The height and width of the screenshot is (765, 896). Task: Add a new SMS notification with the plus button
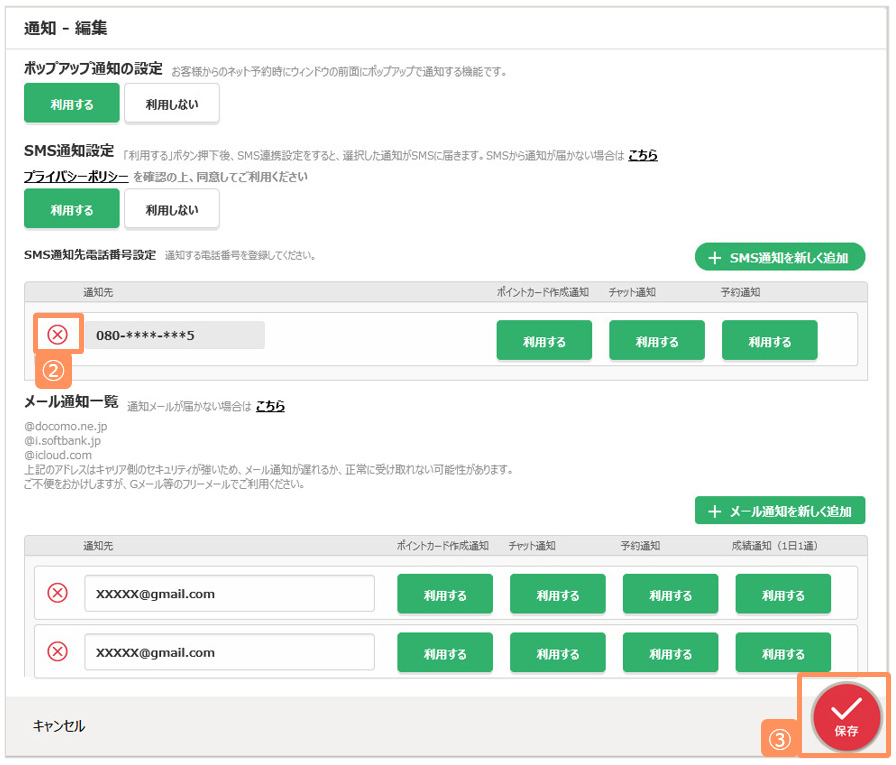point(779,257)
